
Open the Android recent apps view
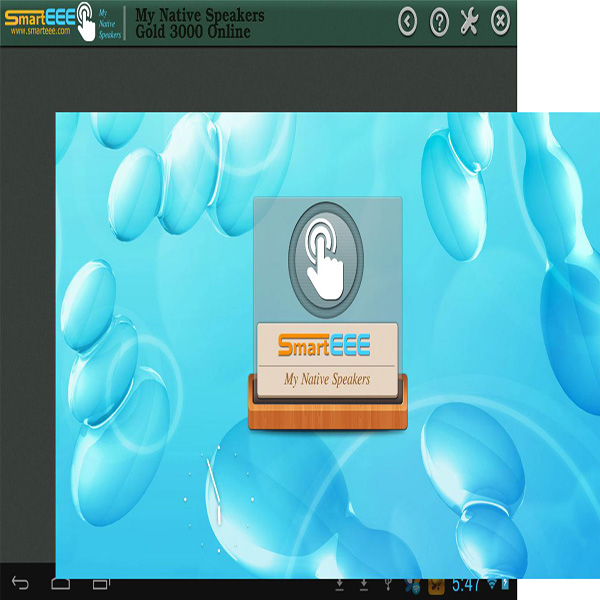[100, 583]
